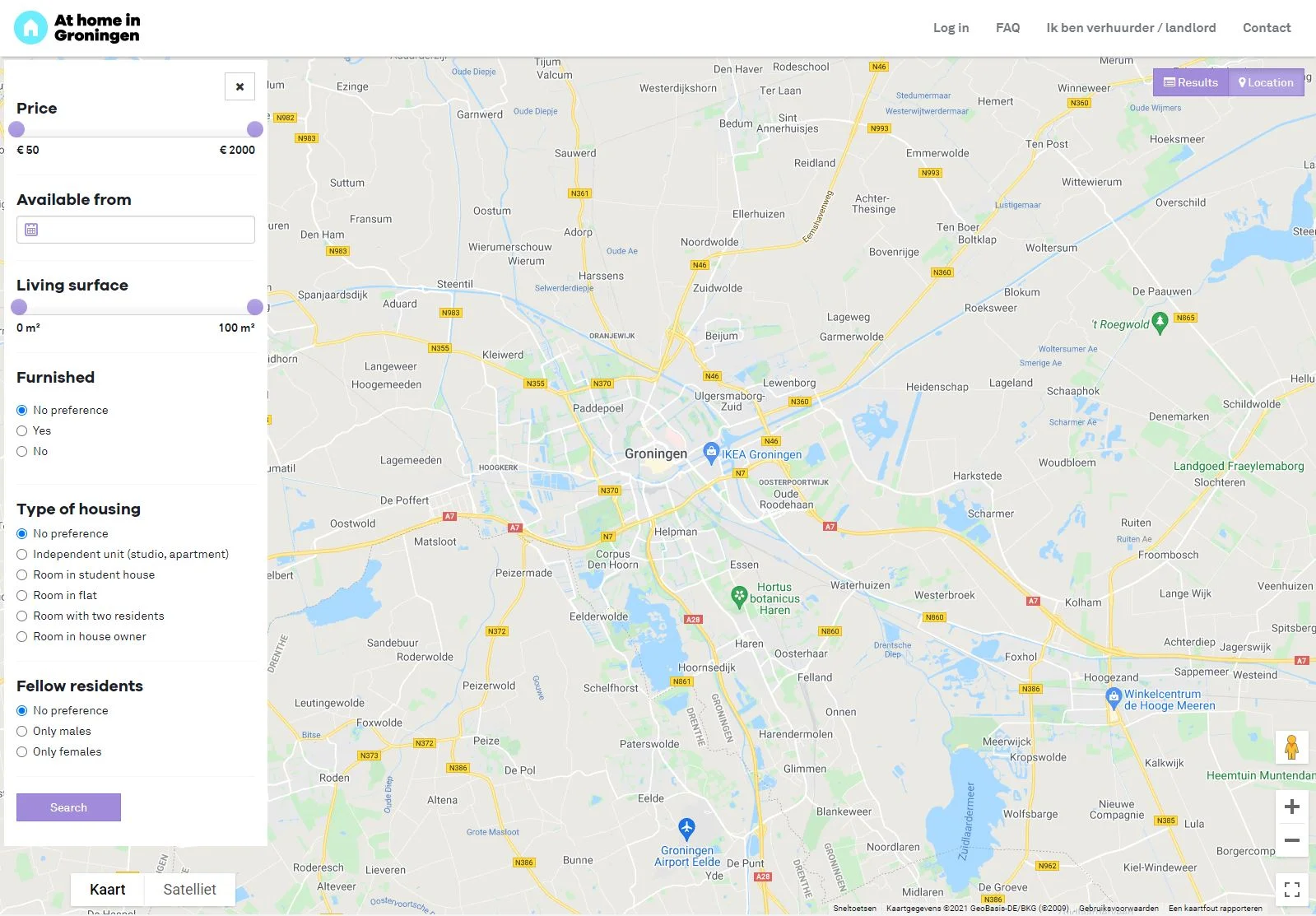This screenshot has width=1316, height=916.
Task: Pick up the Street View pegman
Action: (1291, 747)
